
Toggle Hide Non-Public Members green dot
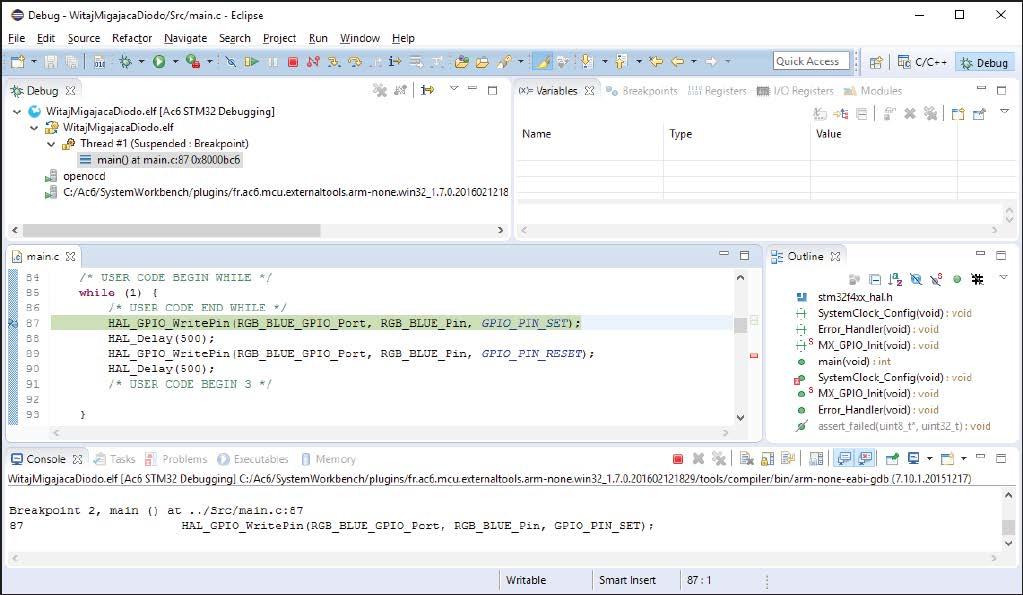point(957,279)
